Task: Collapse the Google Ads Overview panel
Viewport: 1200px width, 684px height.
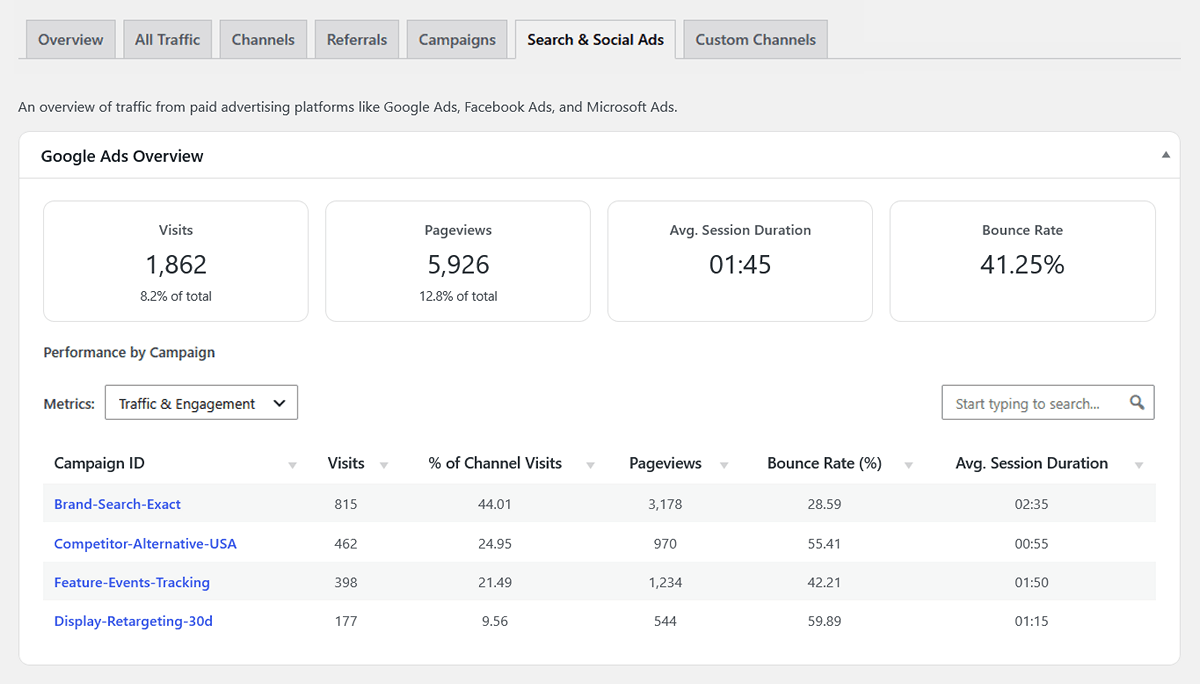Action: pos(1165,156)
